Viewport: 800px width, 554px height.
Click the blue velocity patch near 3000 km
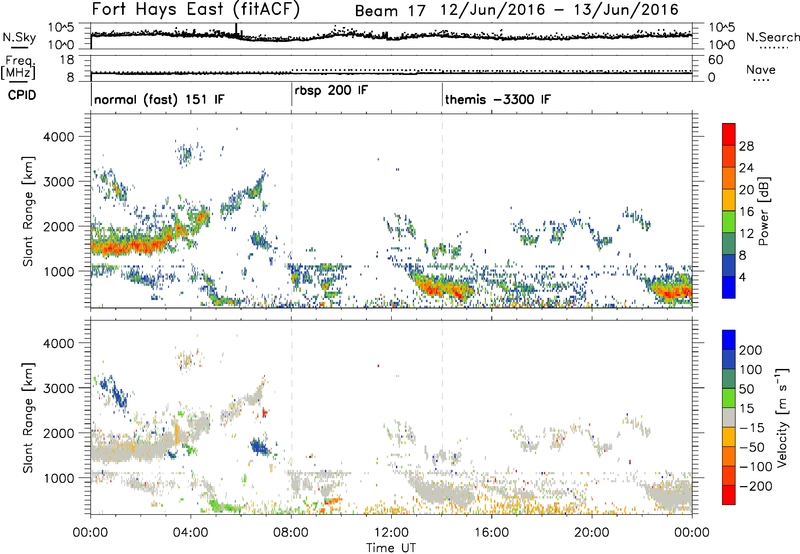[113, 390]
